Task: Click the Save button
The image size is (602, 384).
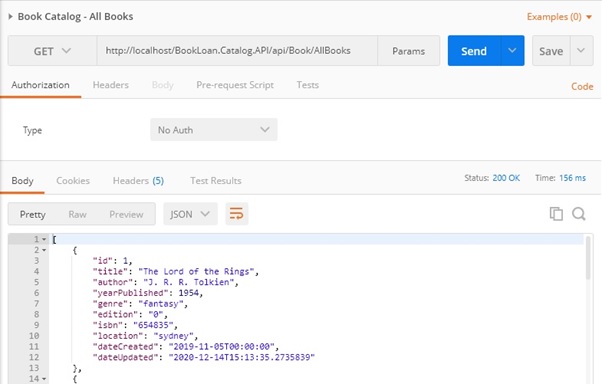Action: click(551, 51)
